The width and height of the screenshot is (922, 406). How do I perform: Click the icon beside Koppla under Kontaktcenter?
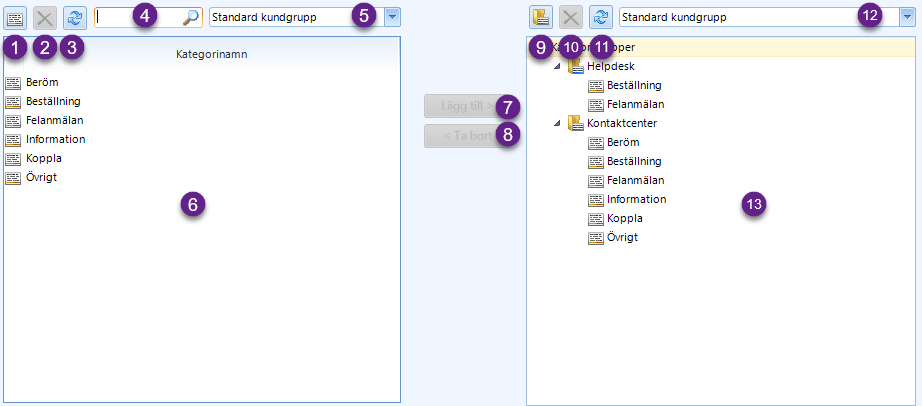click(596, 219)
